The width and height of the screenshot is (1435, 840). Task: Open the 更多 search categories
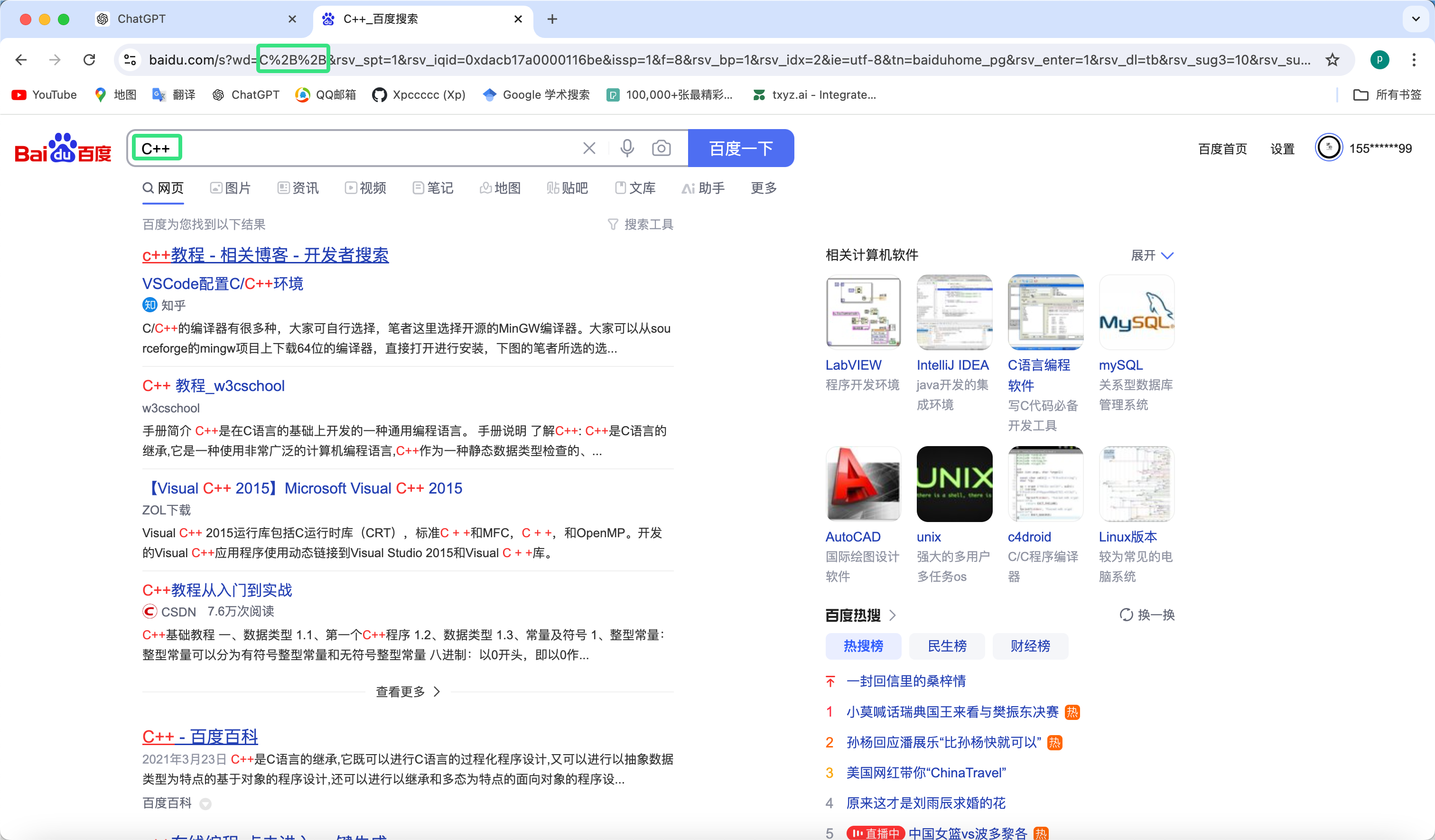[x=764, y=188]
